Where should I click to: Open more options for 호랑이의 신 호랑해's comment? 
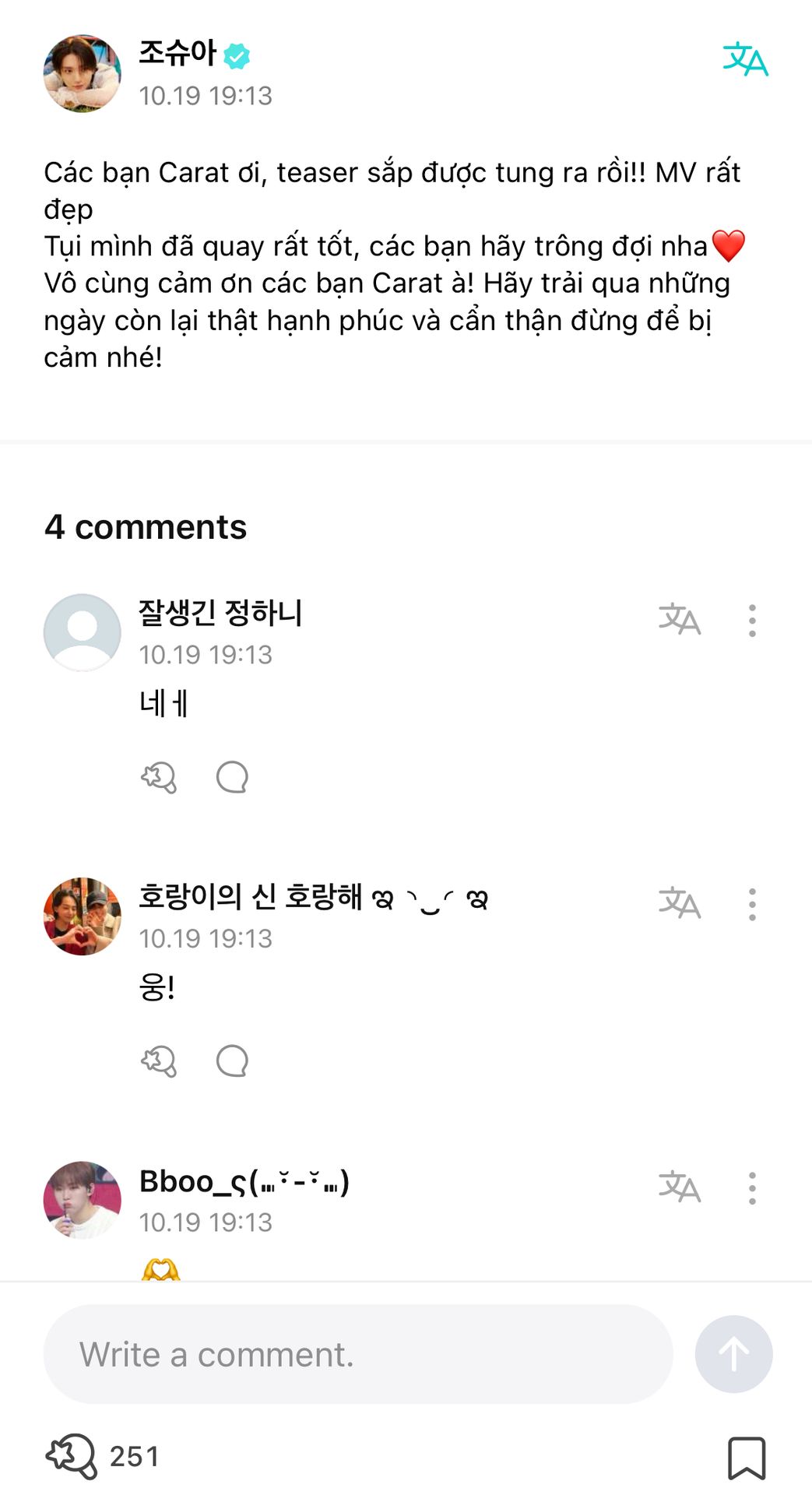pos(752,904)
